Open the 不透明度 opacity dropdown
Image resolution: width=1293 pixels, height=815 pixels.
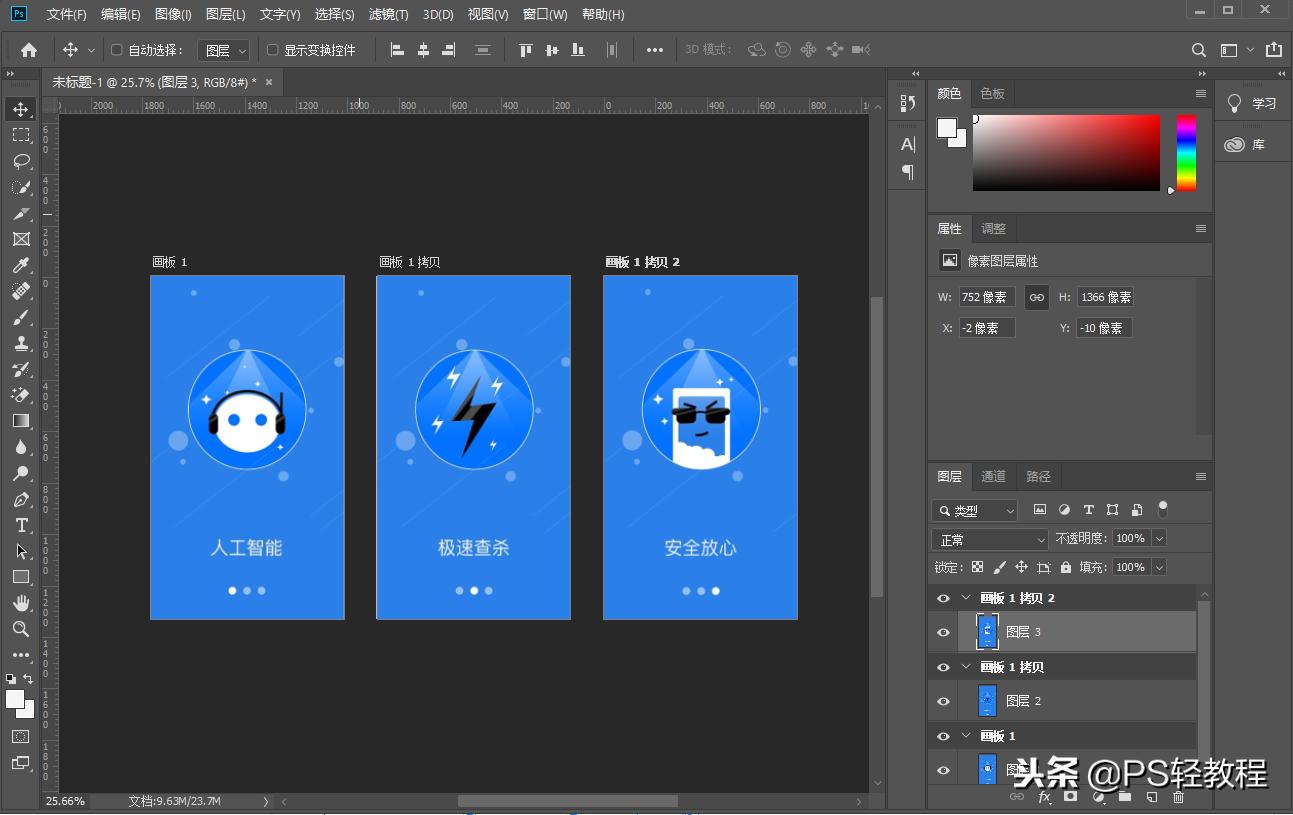pyautogui.click(x=1160, y=538)
